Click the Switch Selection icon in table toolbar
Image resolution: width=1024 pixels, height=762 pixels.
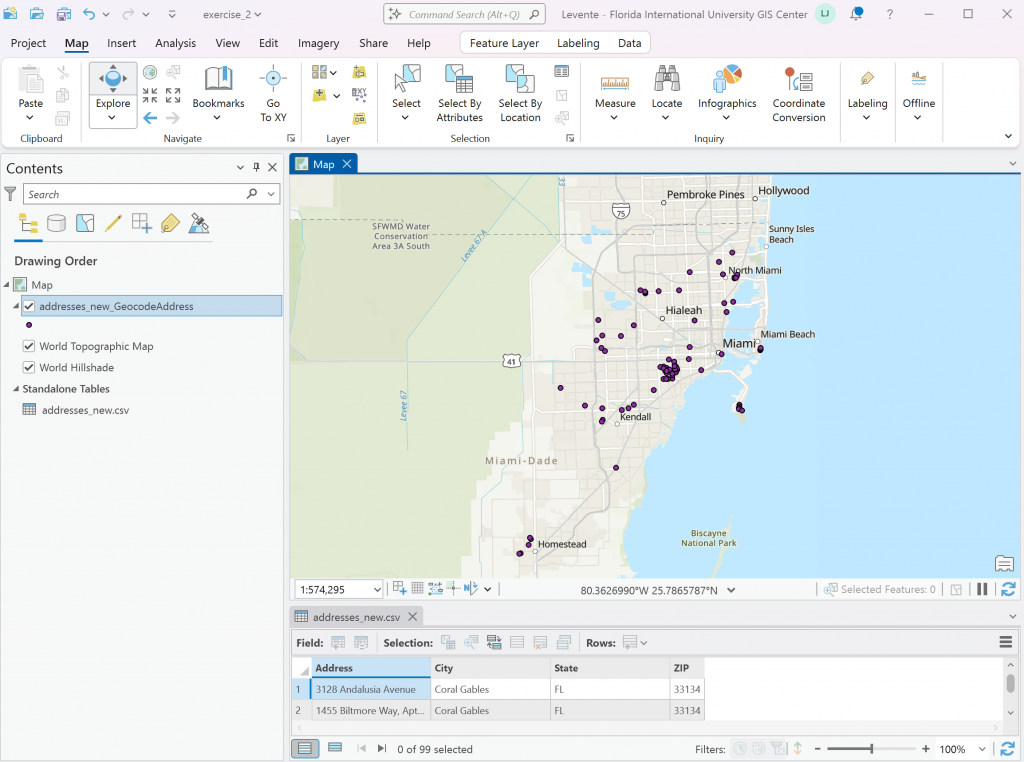pyautogui.click(x=494, y=643)
